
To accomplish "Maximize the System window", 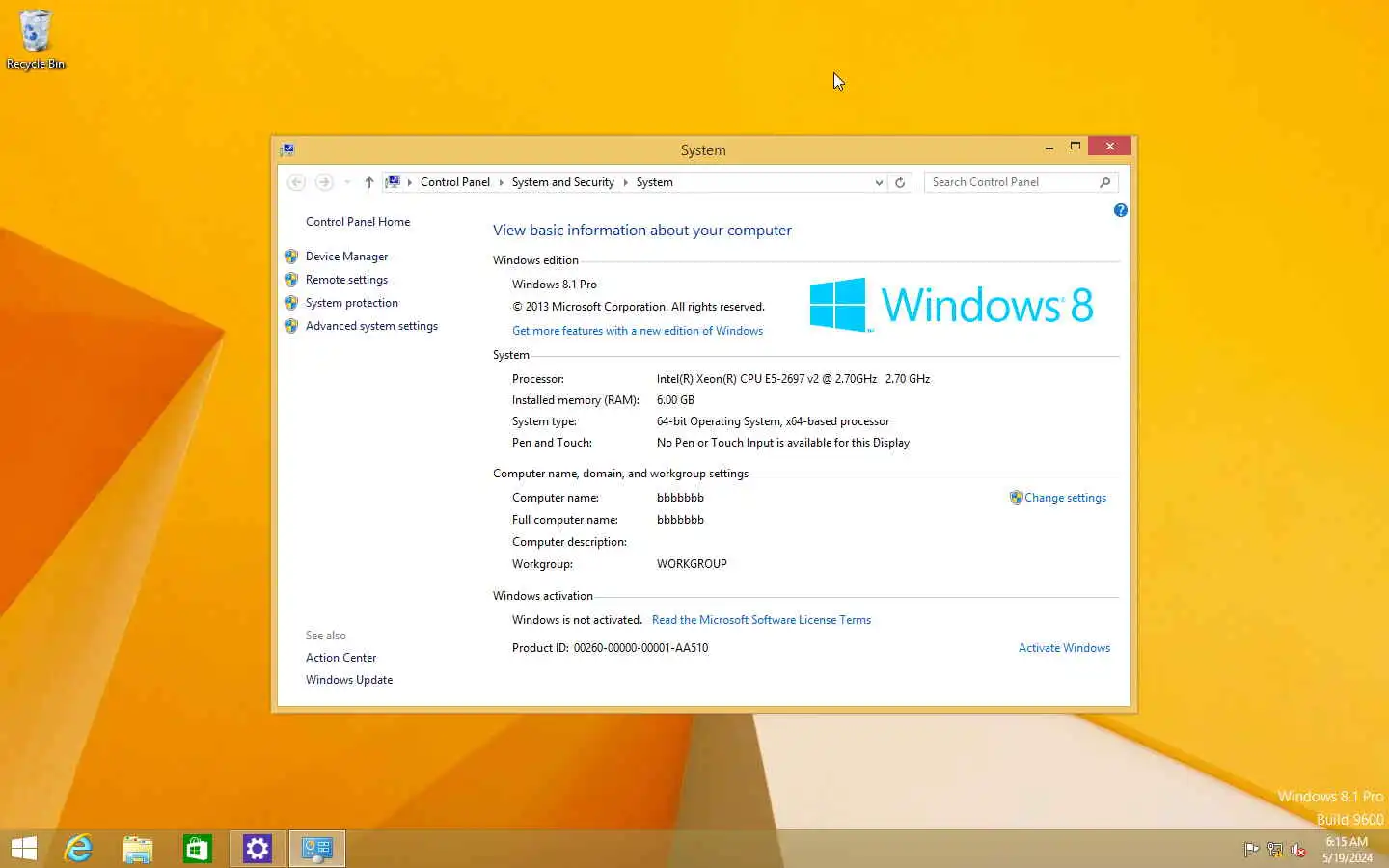I will [x=1075, y=147].
